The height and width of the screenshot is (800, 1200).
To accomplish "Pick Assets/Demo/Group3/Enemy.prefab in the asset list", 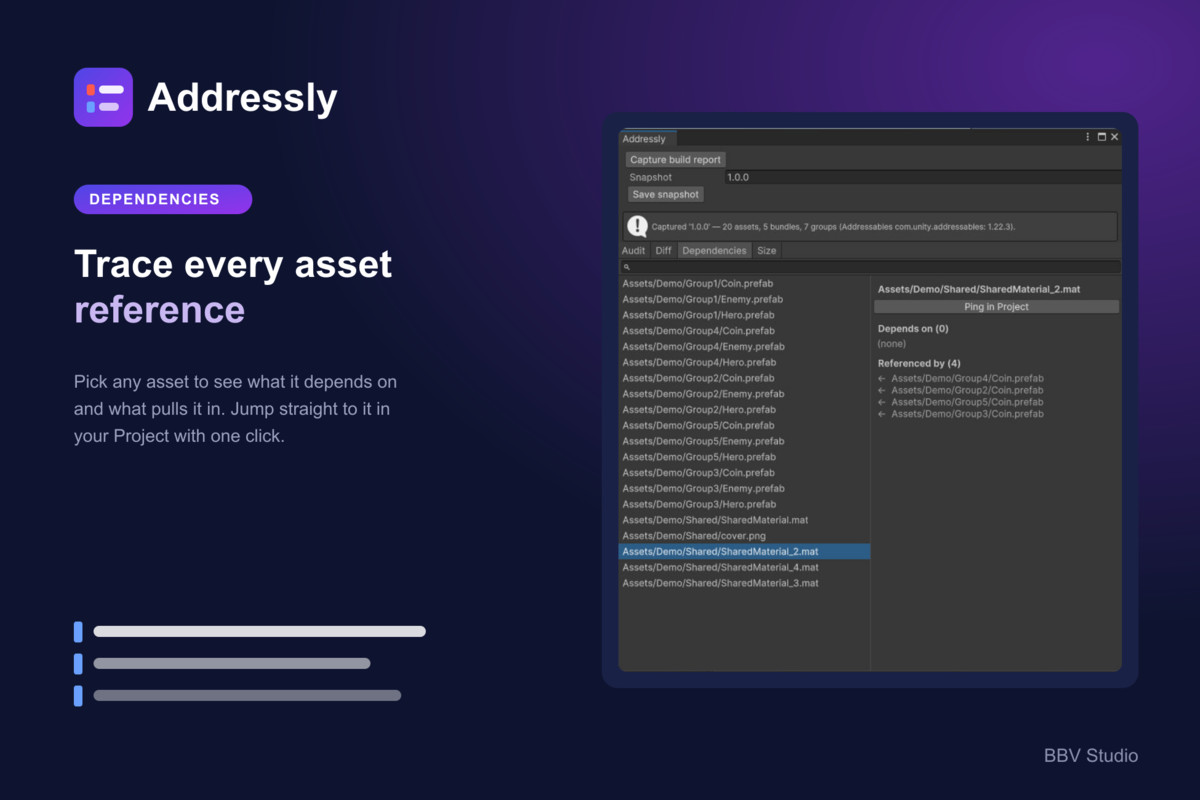I will click(x=744, y=489).
